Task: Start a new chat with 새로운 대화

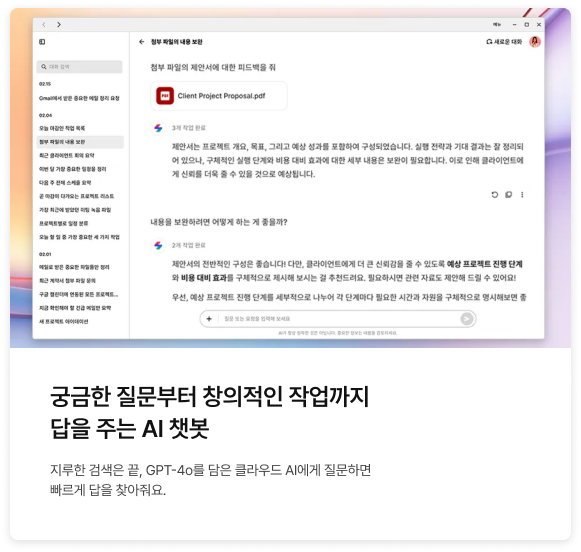Action: click(504, 42)
